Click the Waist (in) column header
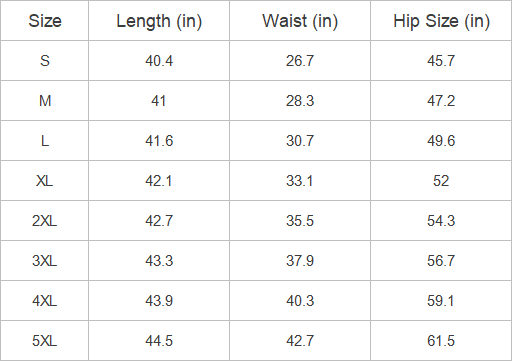 pyautogui.click(x=300, y=21)
